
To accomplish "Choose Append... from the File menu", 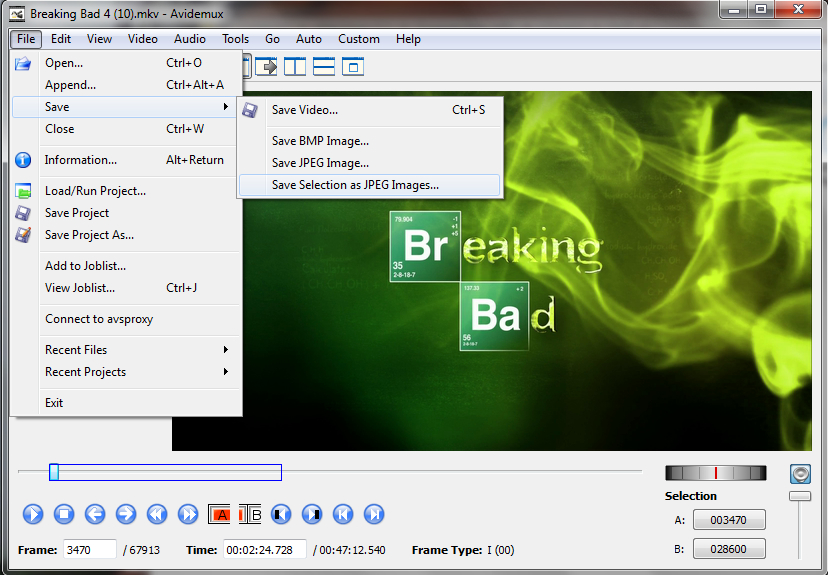I will click(126, 85).
